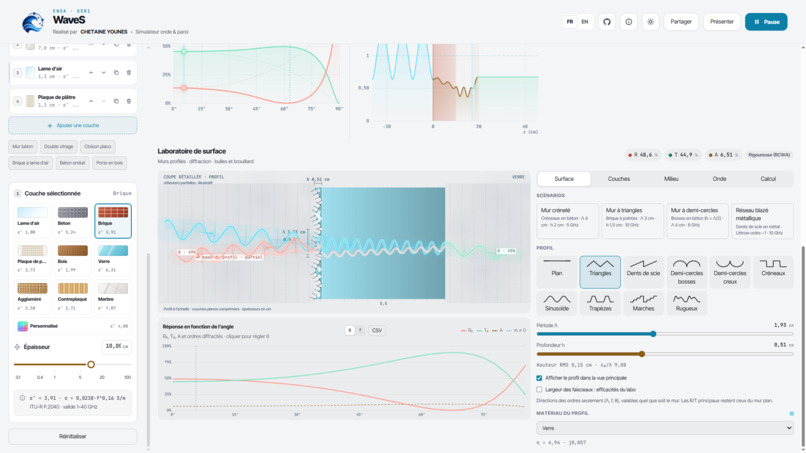Switch language to EN
Screen dimensions: 806x453
click(x=584, y=22)
